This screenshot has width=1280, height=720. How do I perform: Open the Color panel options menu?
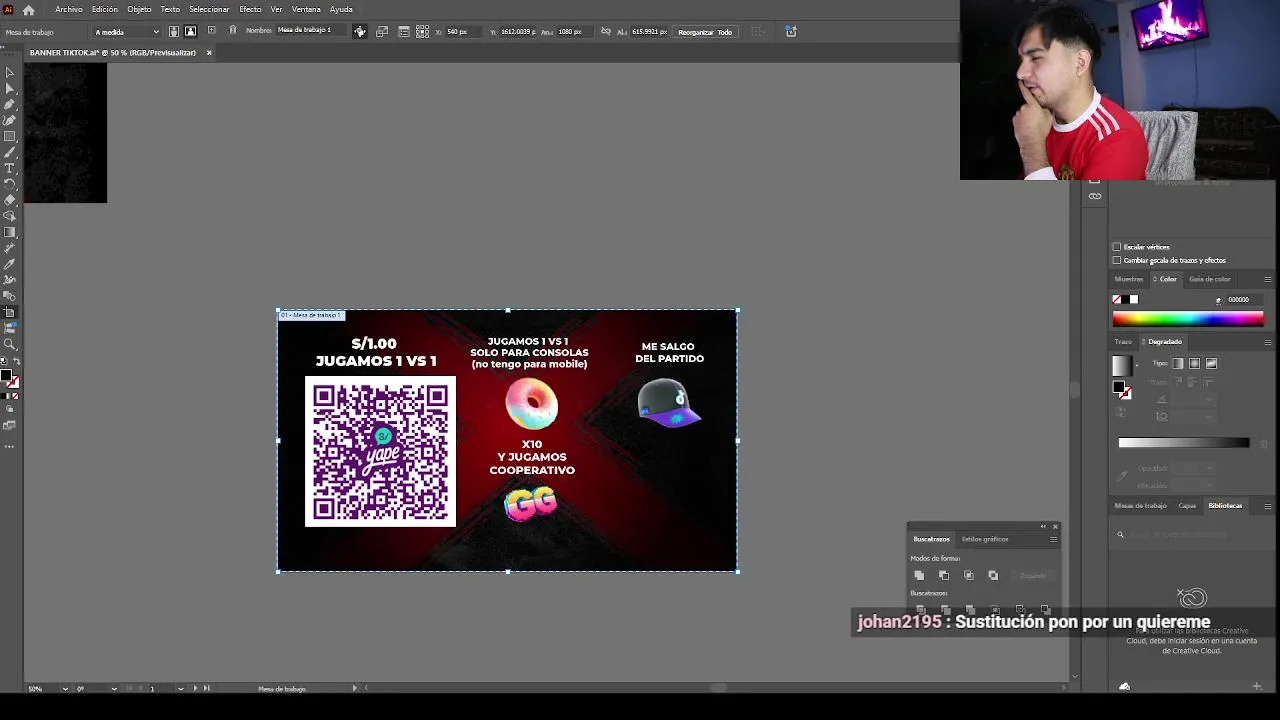point(1268,279)
